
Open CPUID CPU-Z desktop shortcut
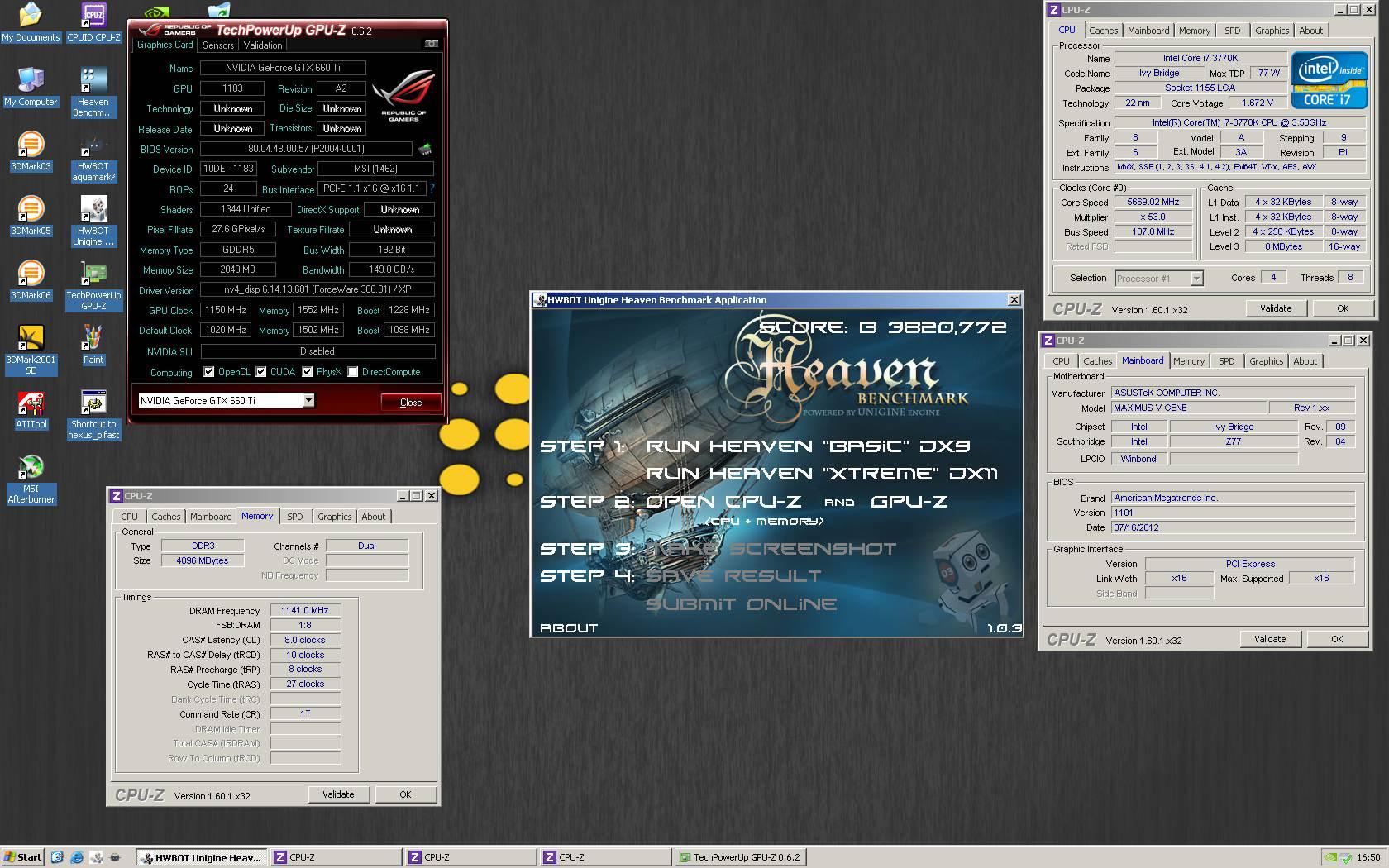pos(93,22)
